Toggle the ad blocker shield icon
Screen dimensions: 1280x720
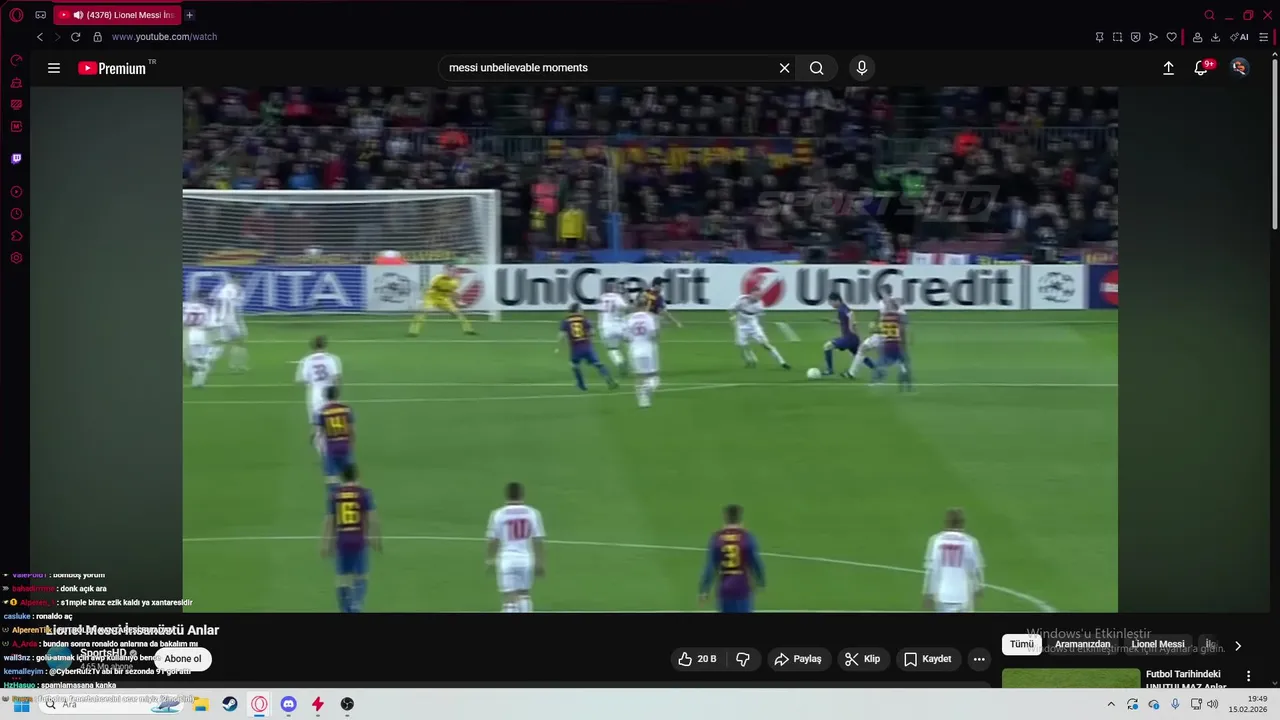[x=1135, y=37]
